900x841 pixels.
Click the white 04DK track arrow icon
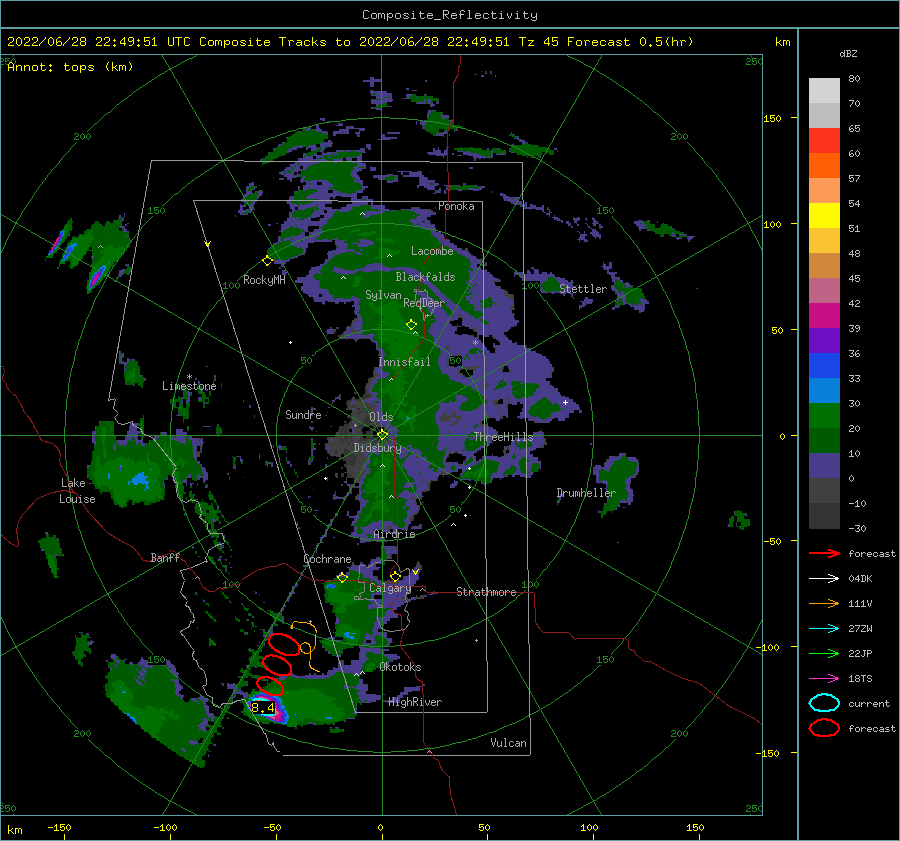coord(824,578)
